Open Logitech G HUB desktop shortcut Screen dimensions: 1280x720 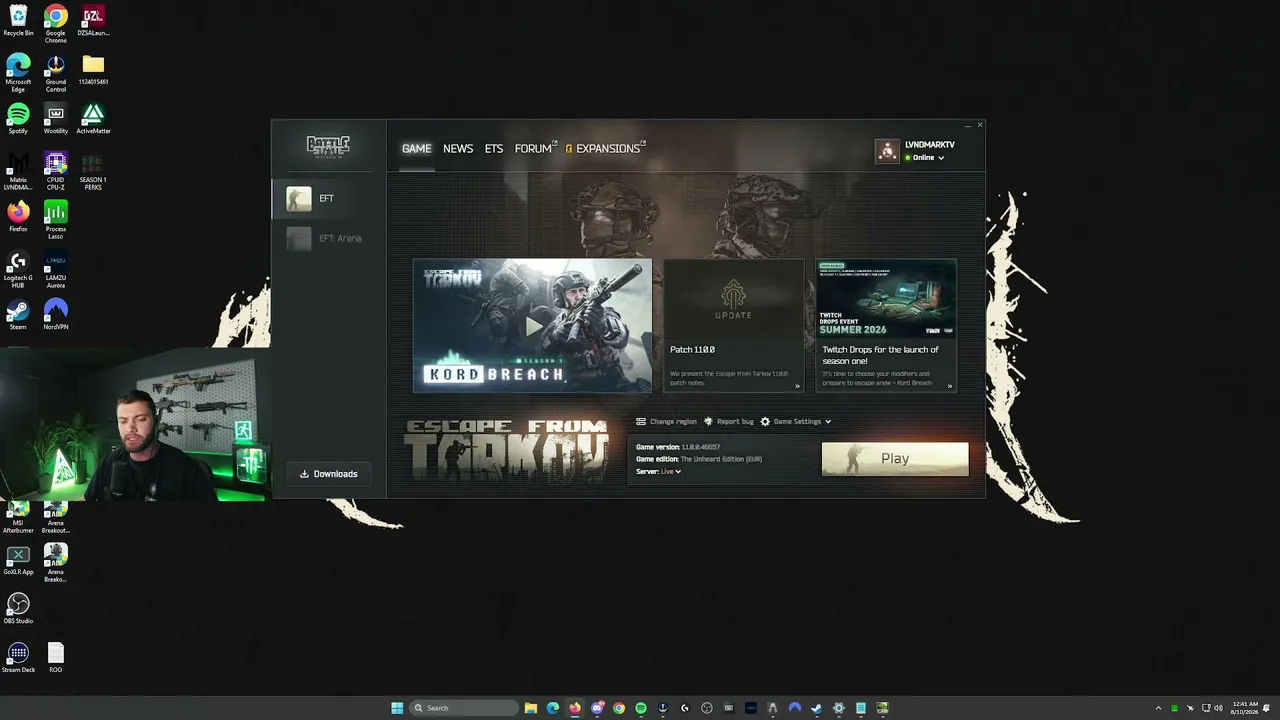click(18, 269)
